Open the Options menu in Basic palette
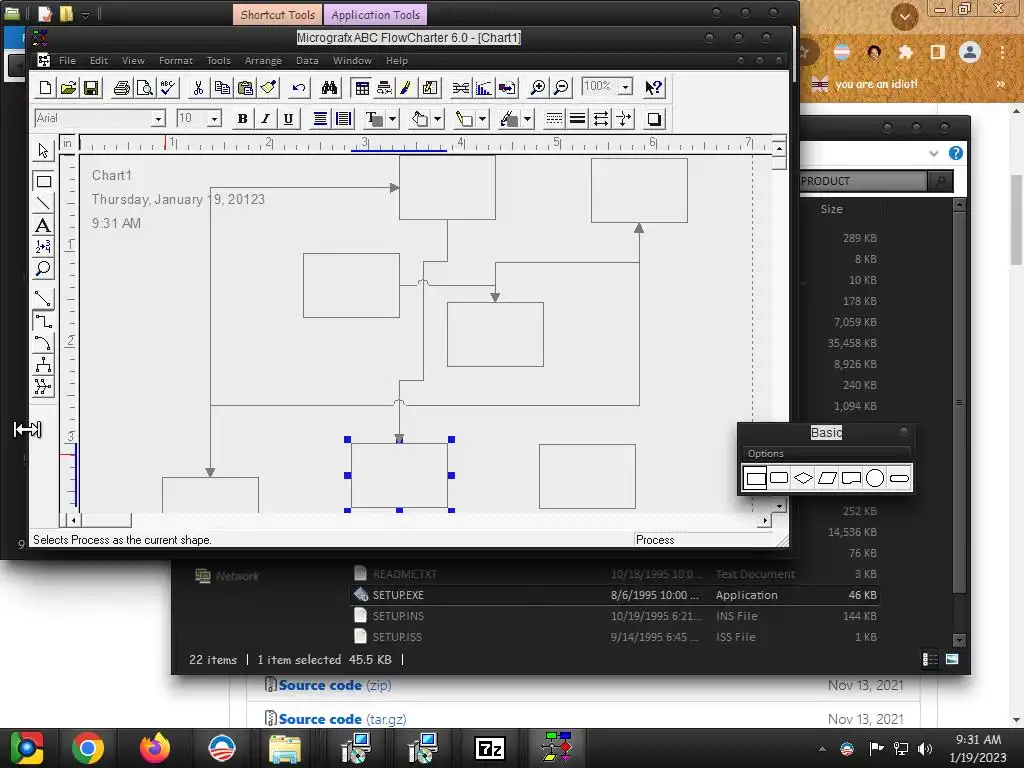The image size is (1024, 768). 765,453
